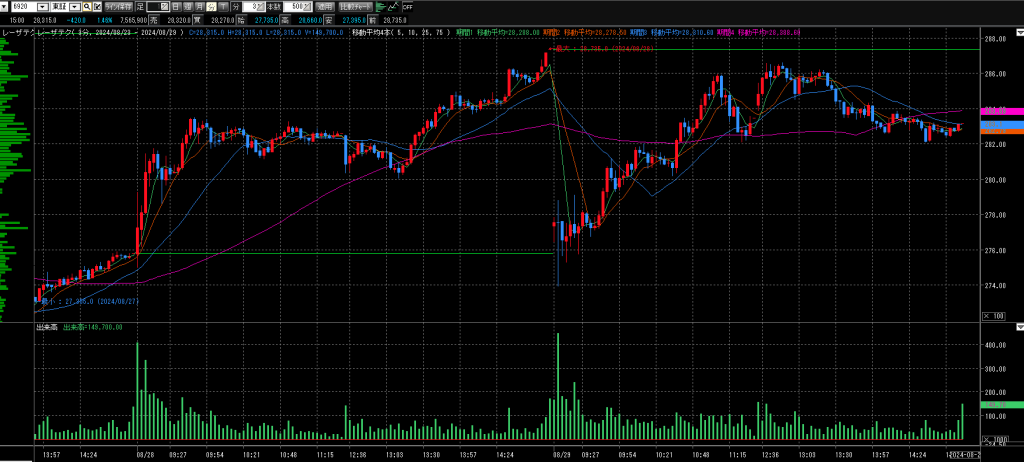The width and height of the screenshot is (1024, 462).
Task: Open the leftmost toolbar dropdown arrow
Action: tap(6, 6)
